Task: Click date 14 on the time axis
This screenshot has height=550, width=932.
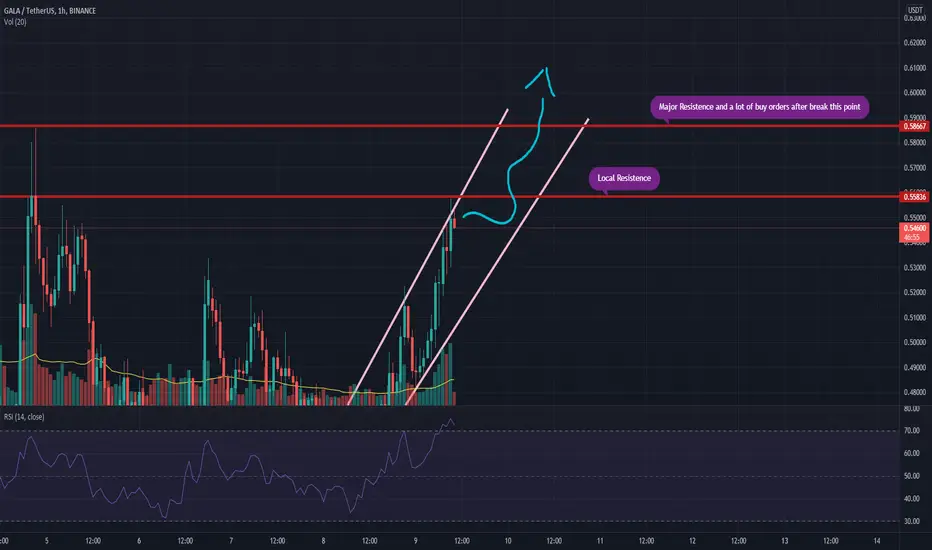Action: (877, 541)
